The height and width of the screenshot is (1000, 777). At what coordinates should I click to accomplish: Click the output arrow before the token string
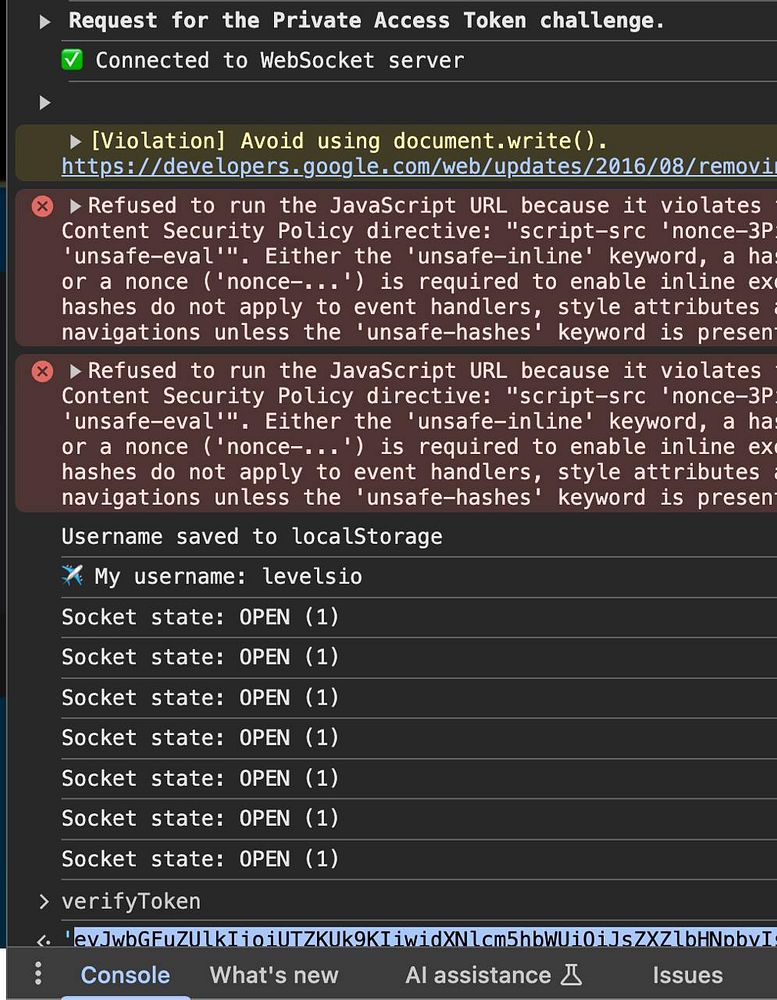(43, 941)
